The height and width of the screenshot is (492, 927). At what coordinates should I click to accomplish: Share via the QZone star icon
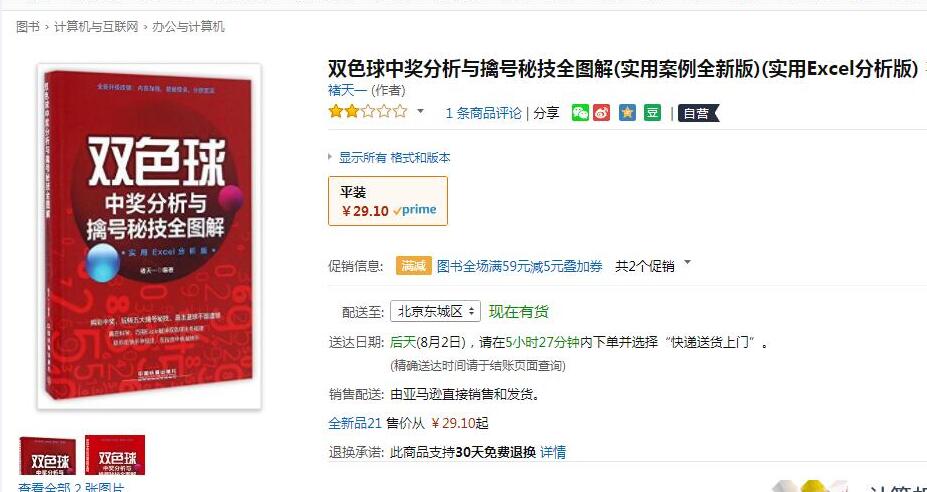pyautogui.click(x=627, y=112)
